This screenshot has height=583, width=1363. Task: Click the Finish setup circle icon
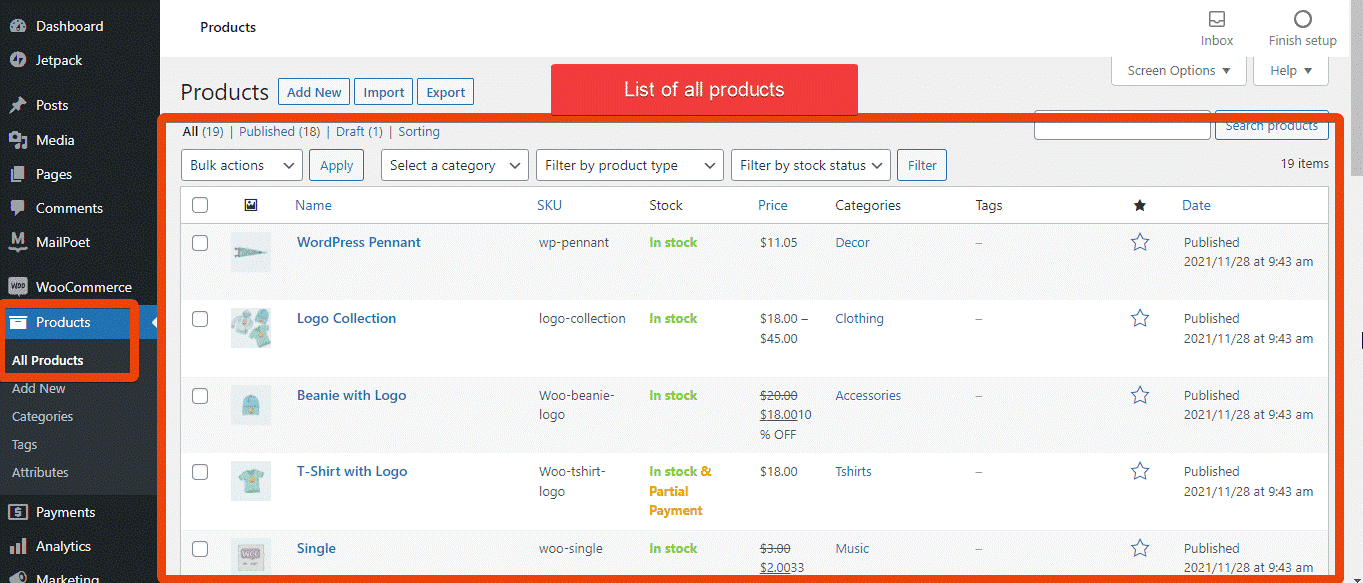tap(1302, 20)
